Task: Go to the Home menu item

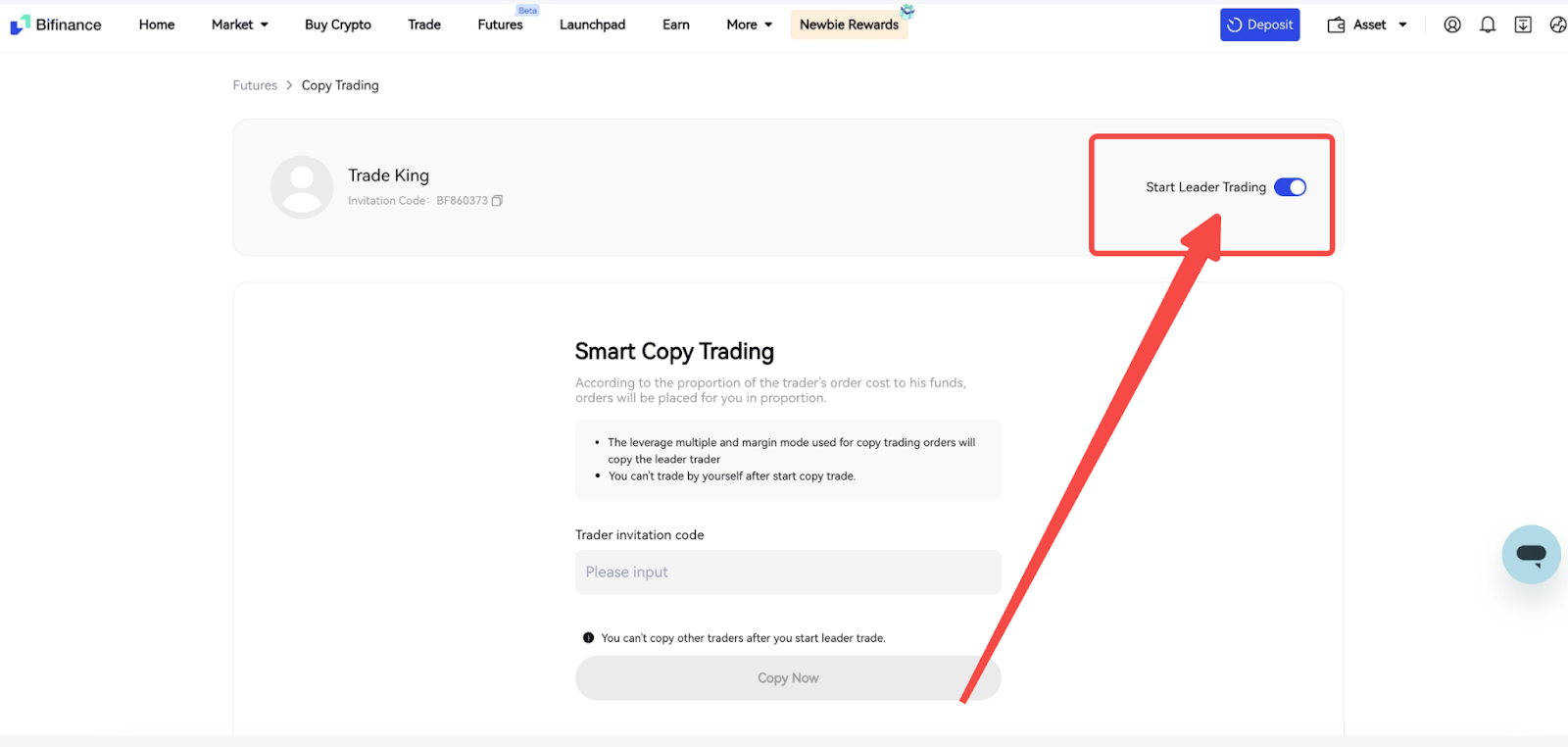Action: point(157,25)
